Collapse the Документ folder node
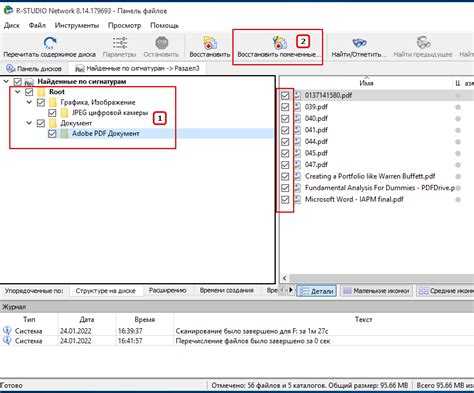Image resolution: width=474 pixels, height=393 pixels. 29,123
